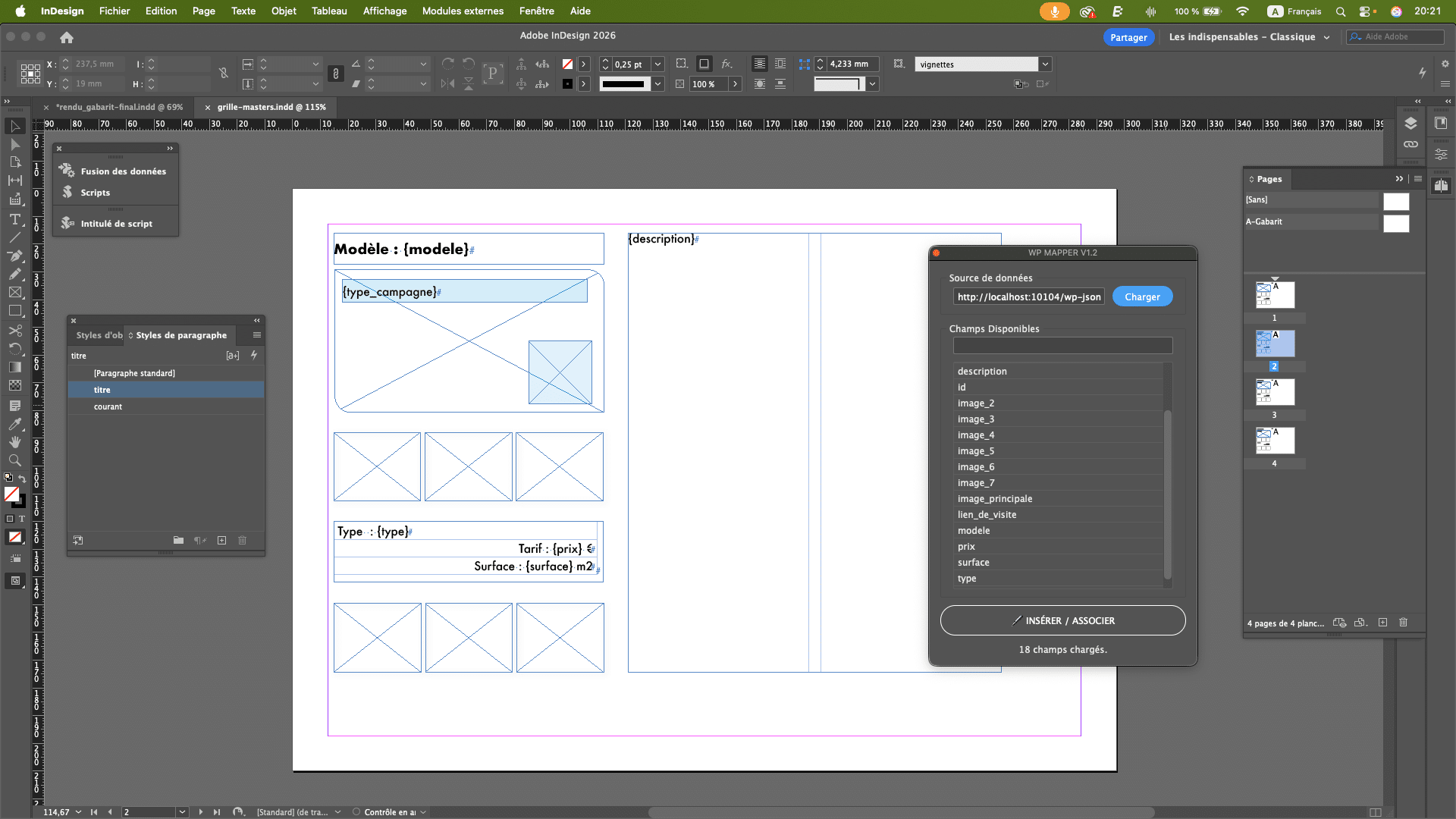Toggle constrain proportions link icon
This screenshot has width=1456, height=819.
coord(224,74)
